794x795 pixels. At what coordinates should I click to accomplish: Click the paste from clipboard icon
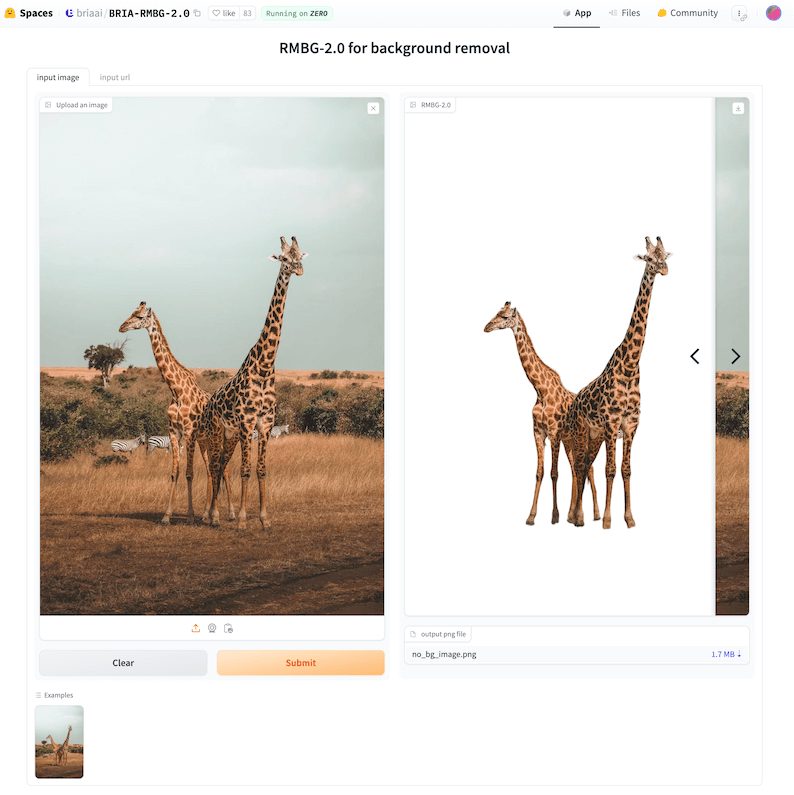click(x=229, y=628)
